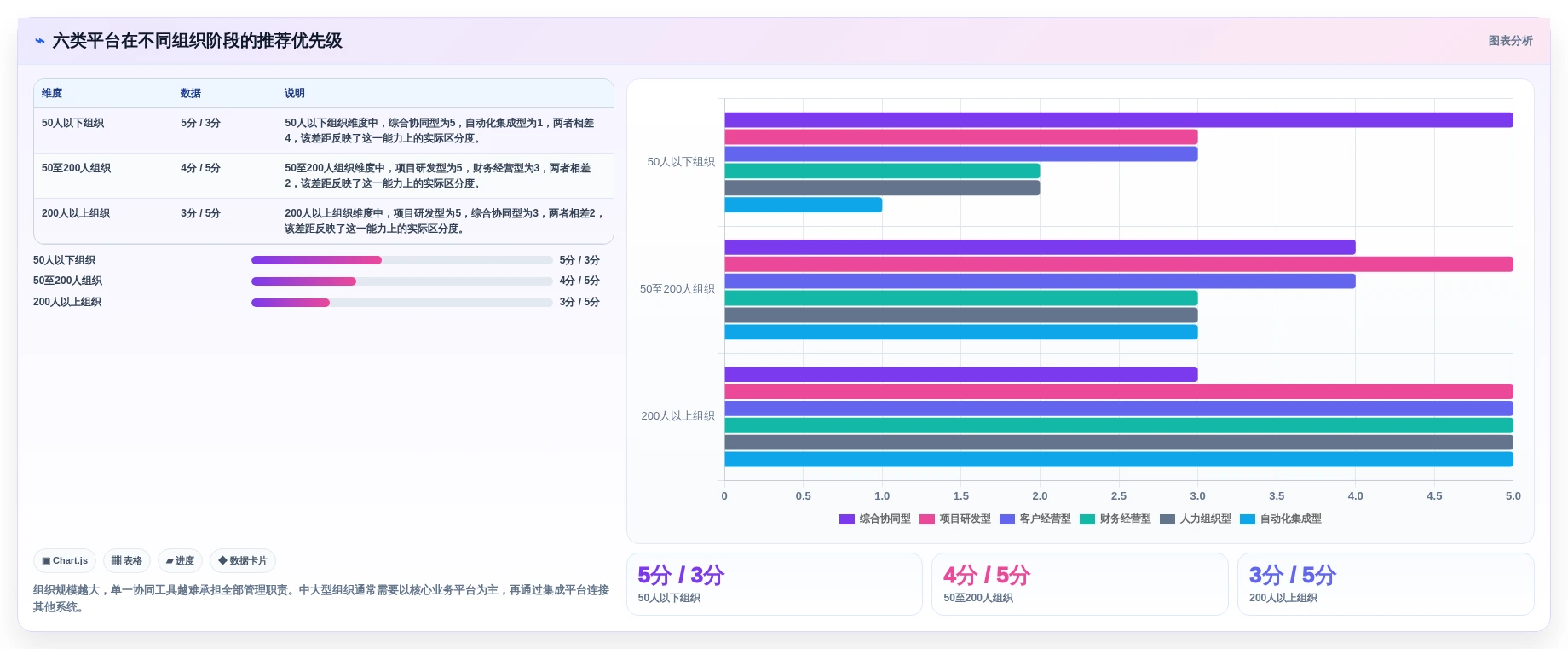Click the purple 综合协同型 bar for 50人以下组织
This screenshot has width=1568, height=649.
click(1119, 120)
